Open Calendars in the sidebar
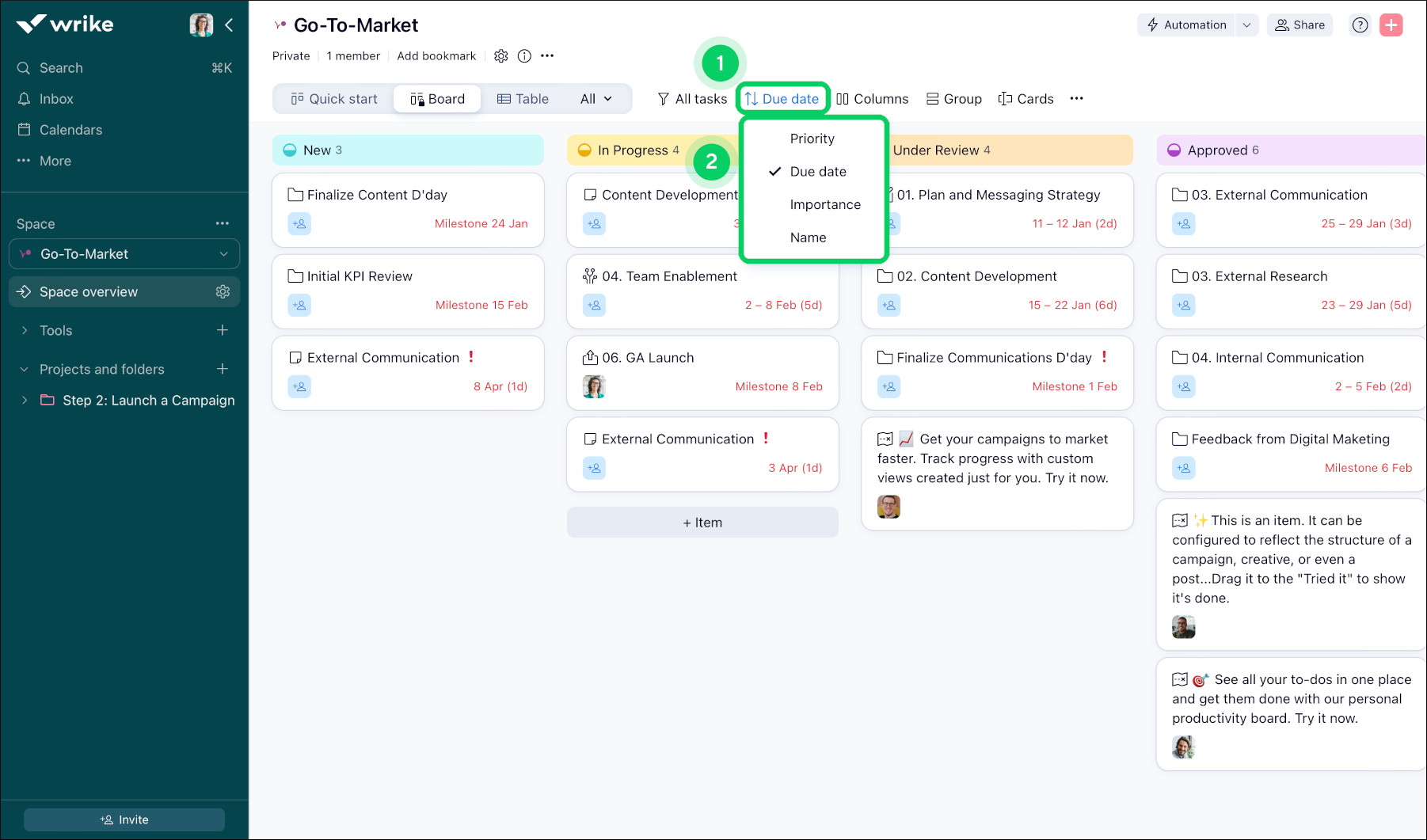The width and height of the screenshot is (1427, 840). click(x=70, y=129)
